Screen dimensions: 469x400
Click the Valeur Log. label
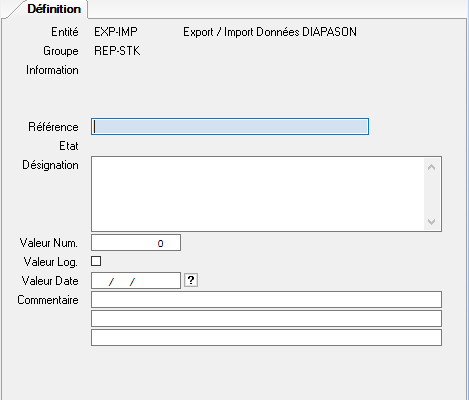point(51,262)
